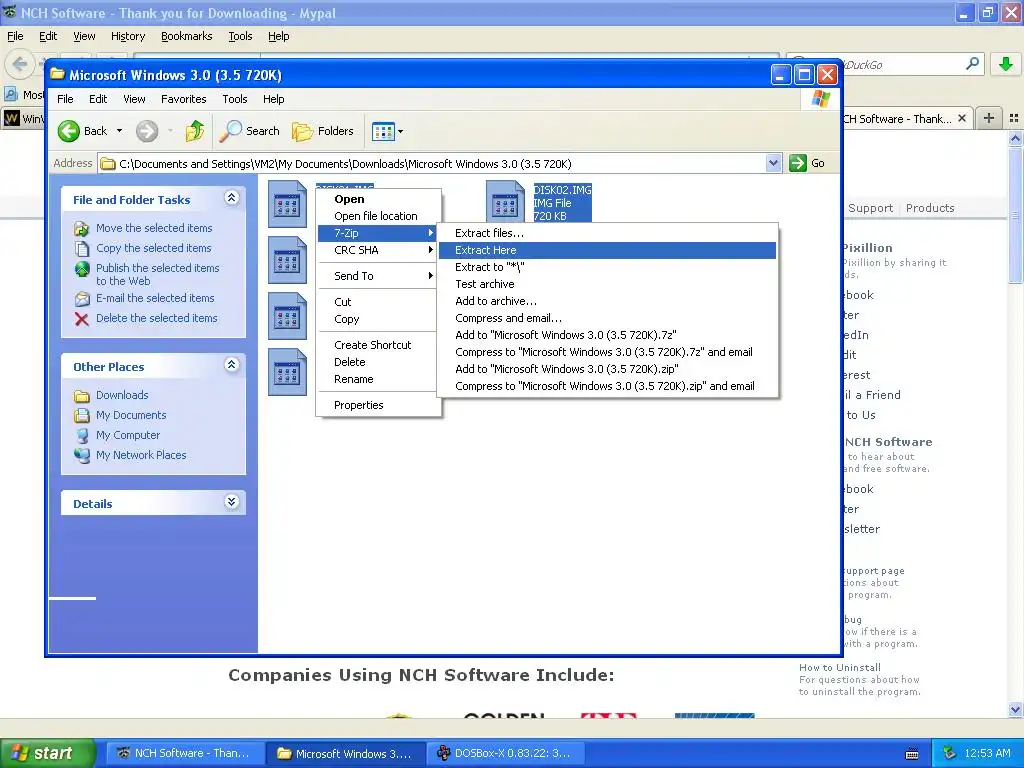Image resolution: width=1024 pixels, height=768 pixels.
Task: Close the NCH Software browser tab
Action: tap(962, 119)
